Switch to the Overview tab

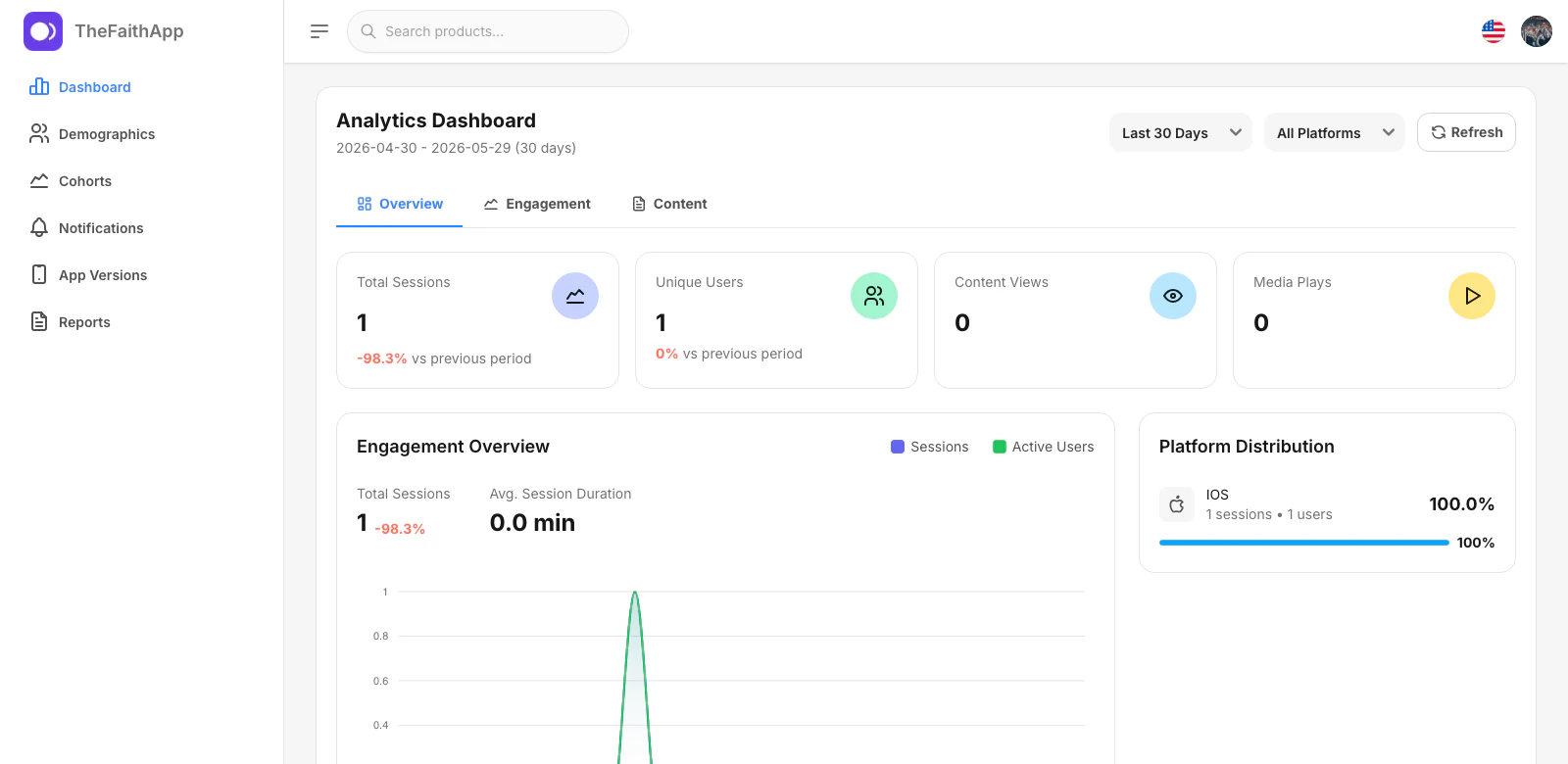point(400,204)
